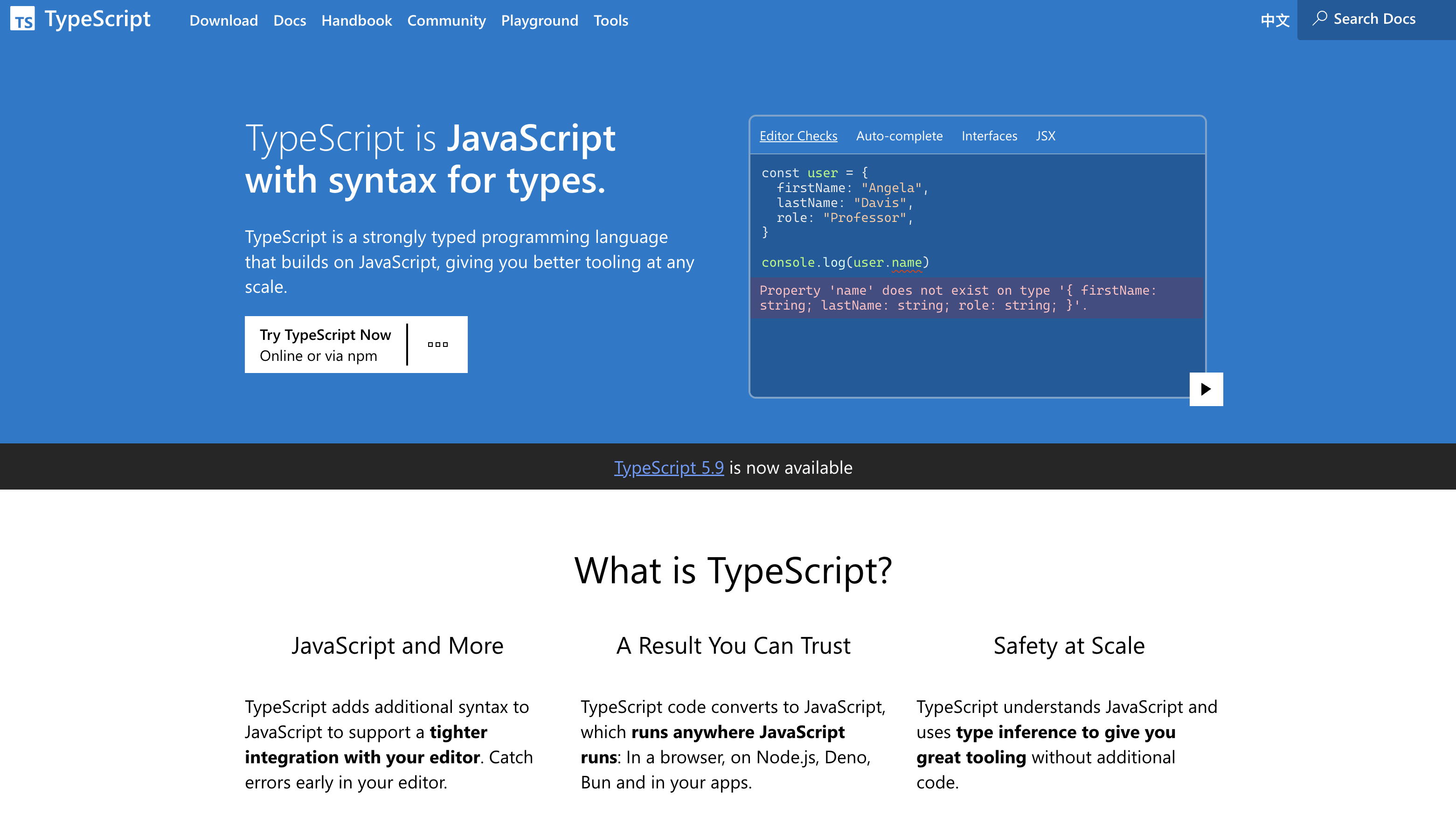1456x829 pixels.
Task: Open the Tools menu item
Action: click(610, 21)
